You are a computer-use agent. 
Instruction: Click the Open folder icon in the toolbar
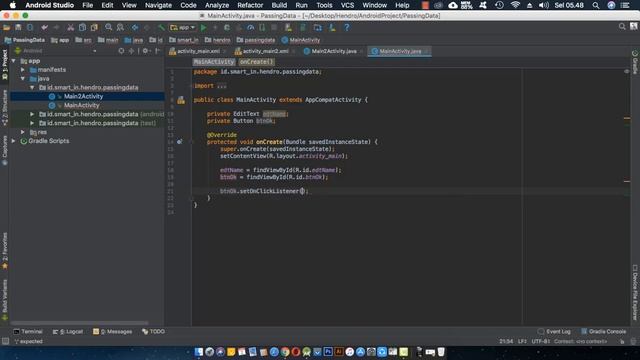[x=7, y=27]
